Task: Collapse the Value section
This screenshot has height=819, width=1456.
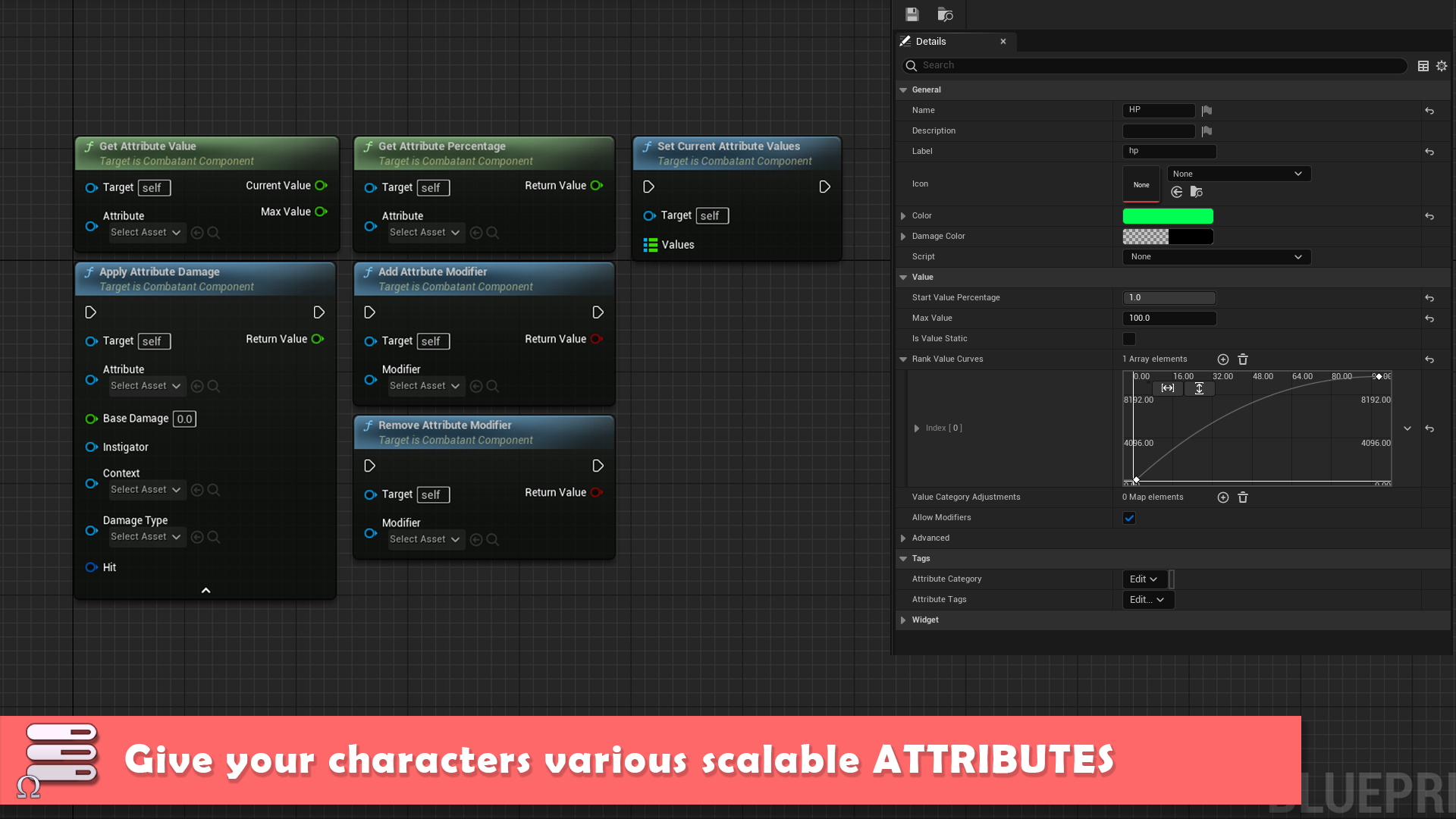Action: 903,278
